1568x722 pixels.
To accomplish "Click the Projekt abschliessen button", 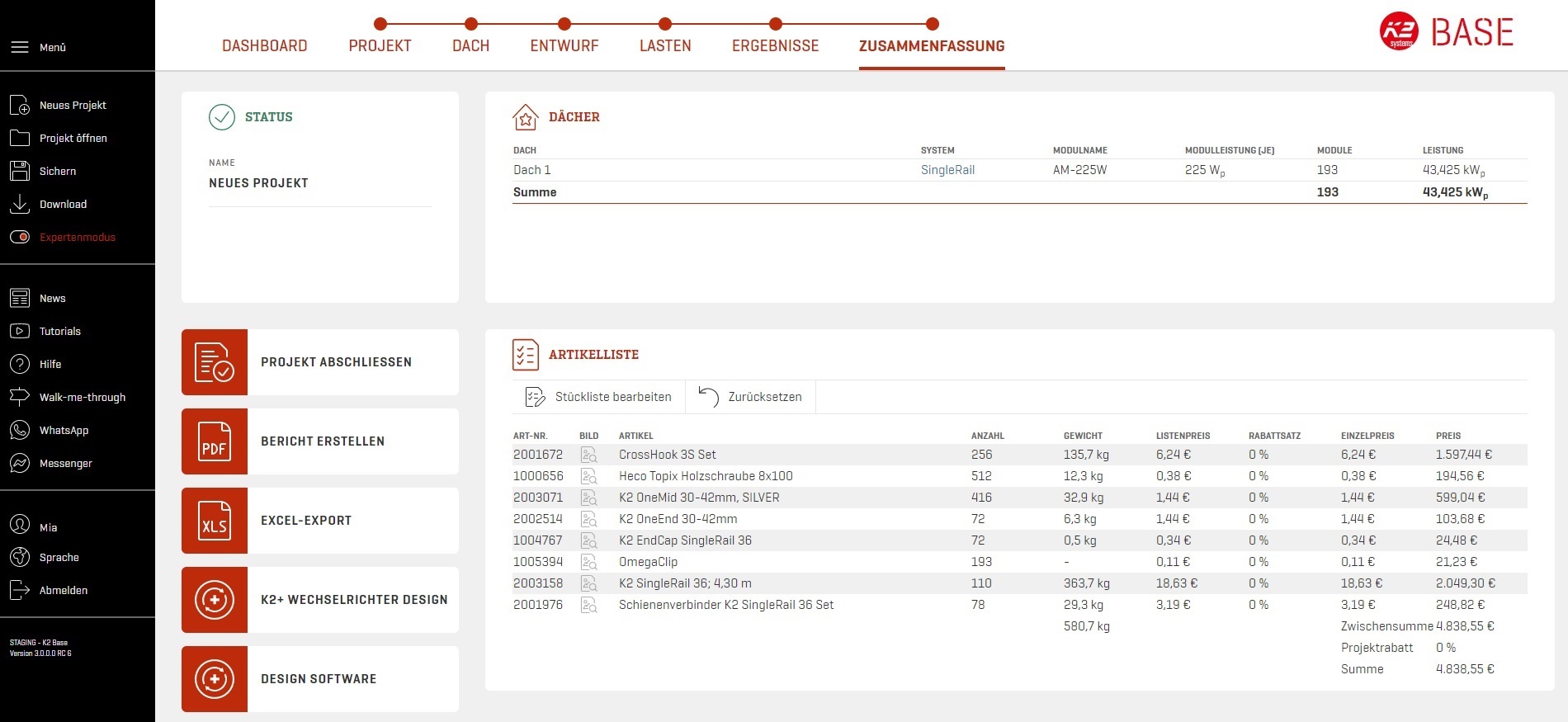I will click(320, 362).
